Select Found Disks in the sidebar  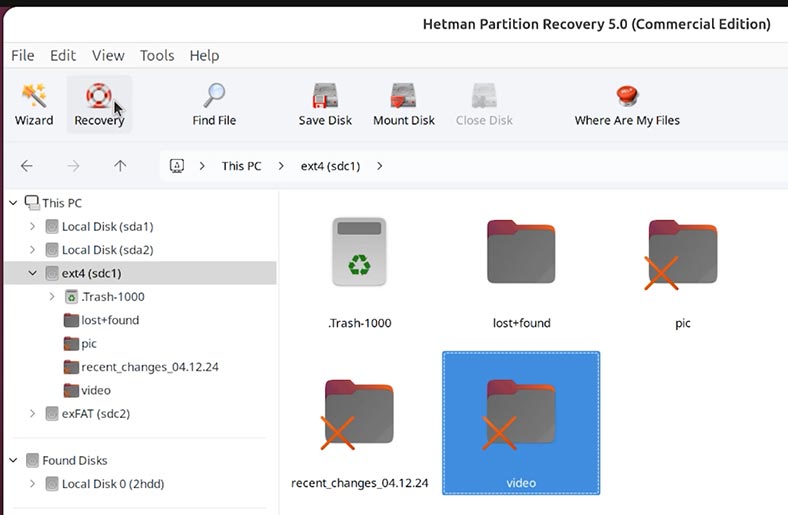74,460
